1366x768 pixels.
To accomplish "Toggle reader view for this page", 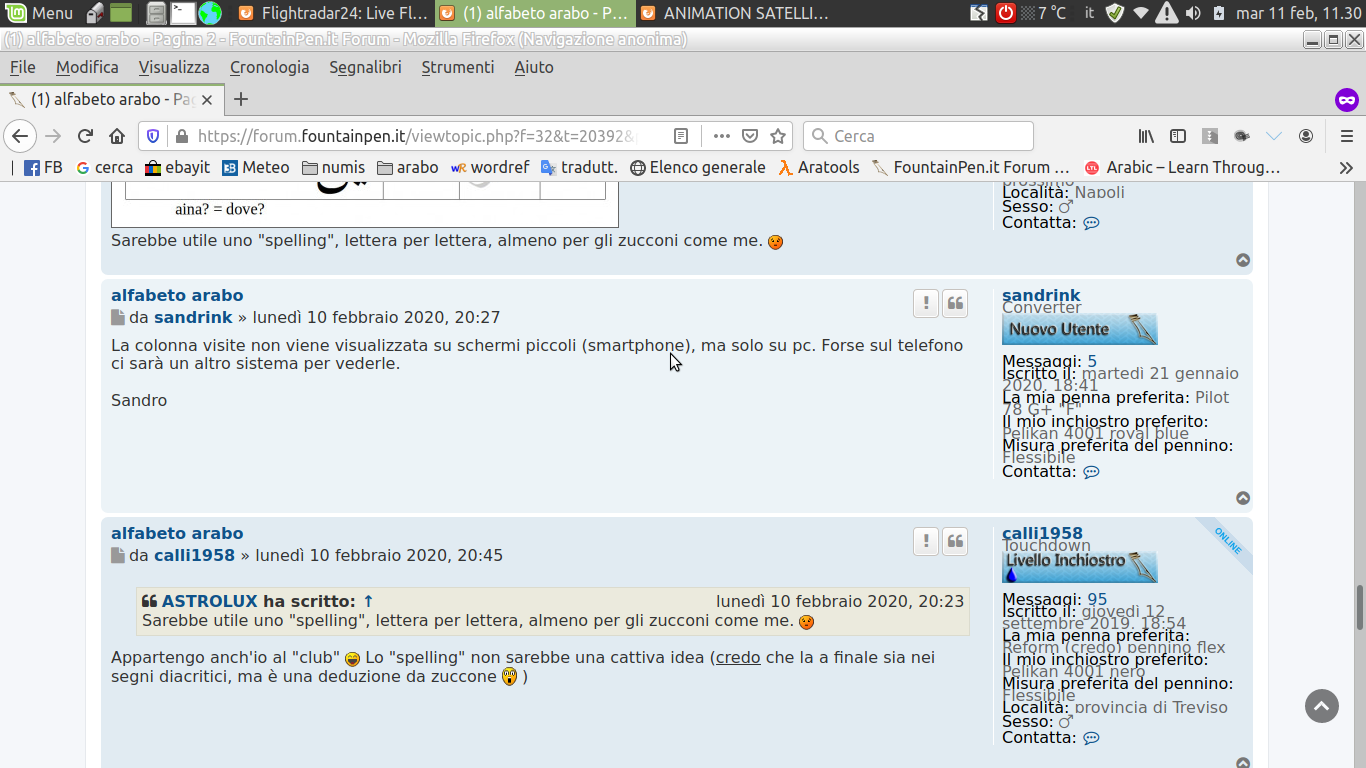I will [681, 136].
